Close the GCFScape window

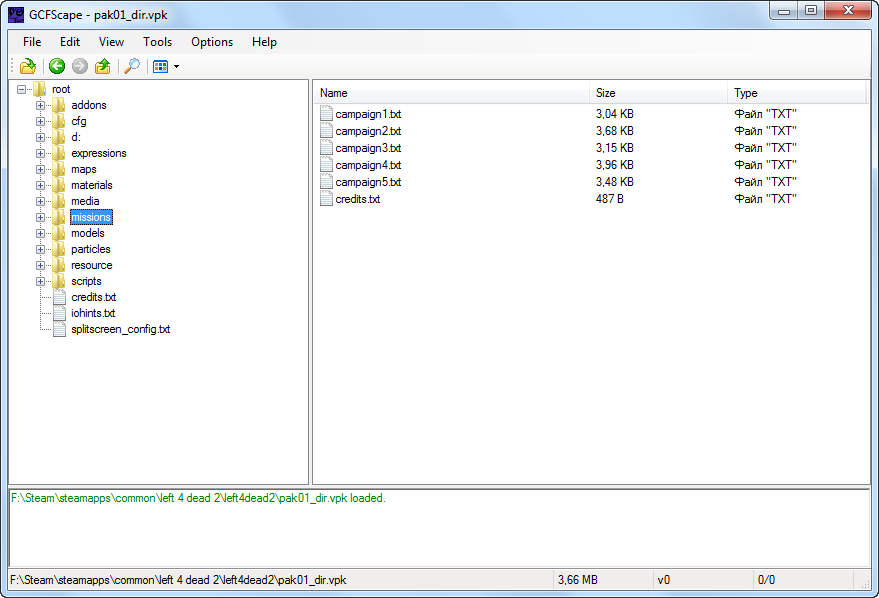click(848, 11)
